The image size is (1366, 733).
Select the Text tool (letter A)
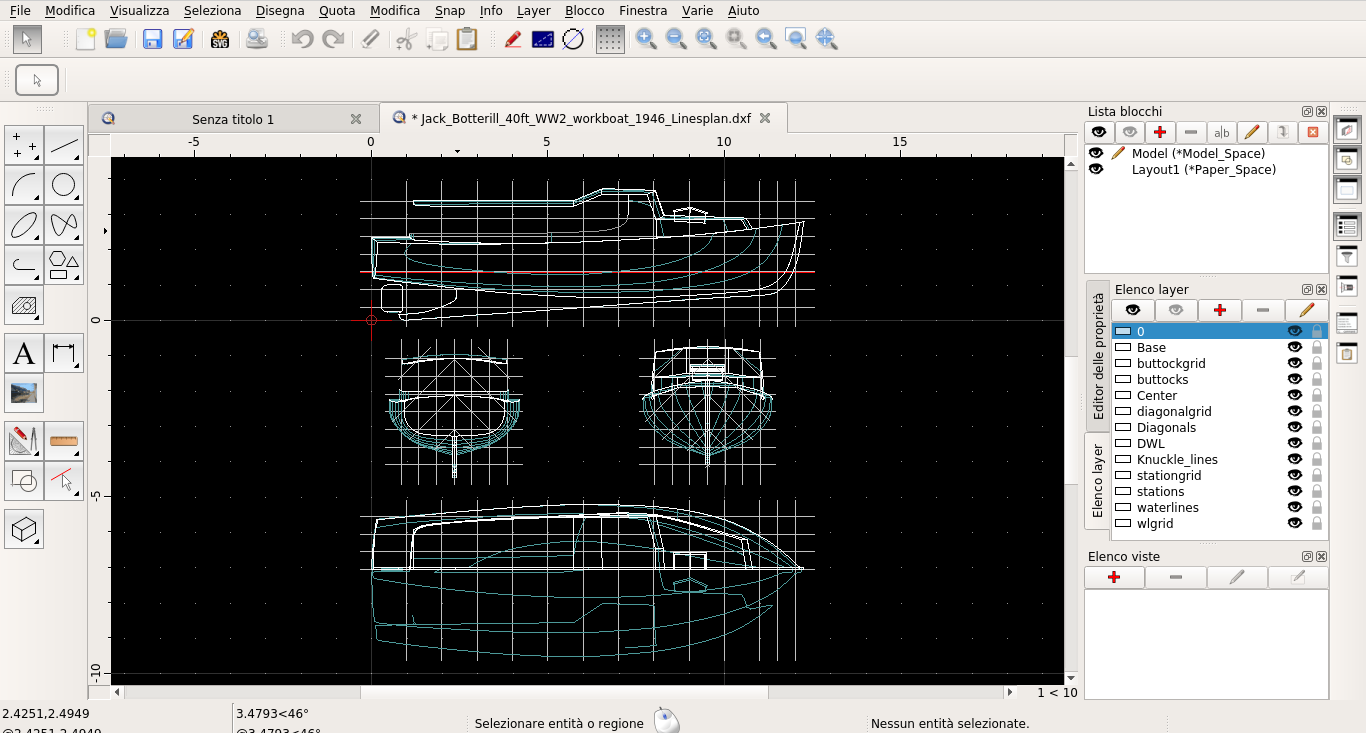point(24,353)
